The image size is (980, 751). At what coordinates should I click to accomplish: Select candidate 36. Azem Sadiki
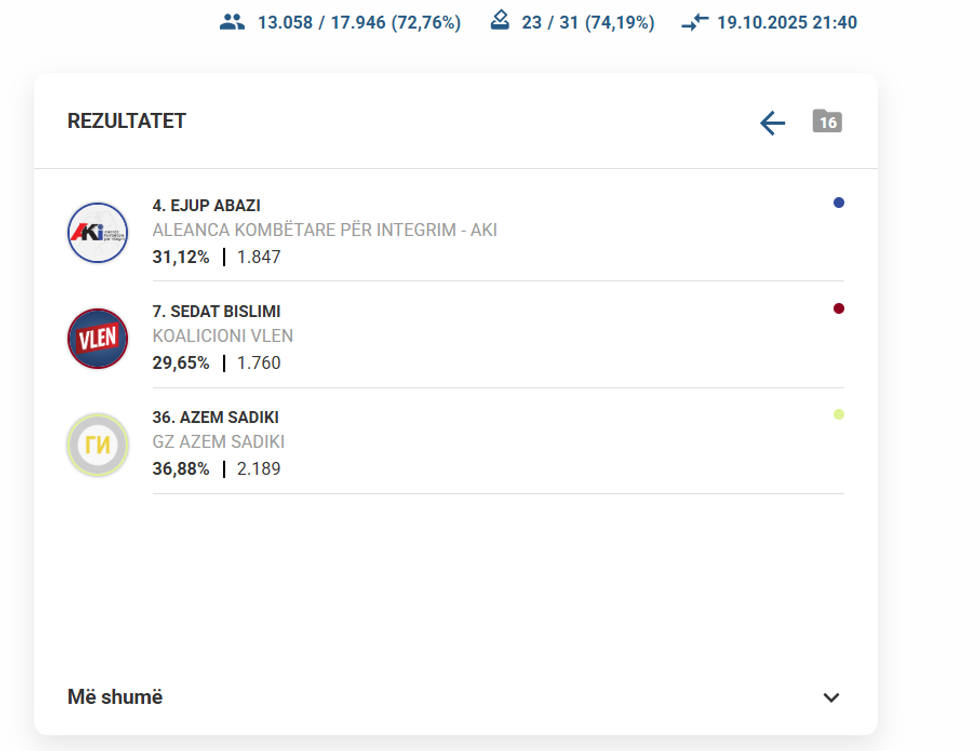(x=215, y=417)
